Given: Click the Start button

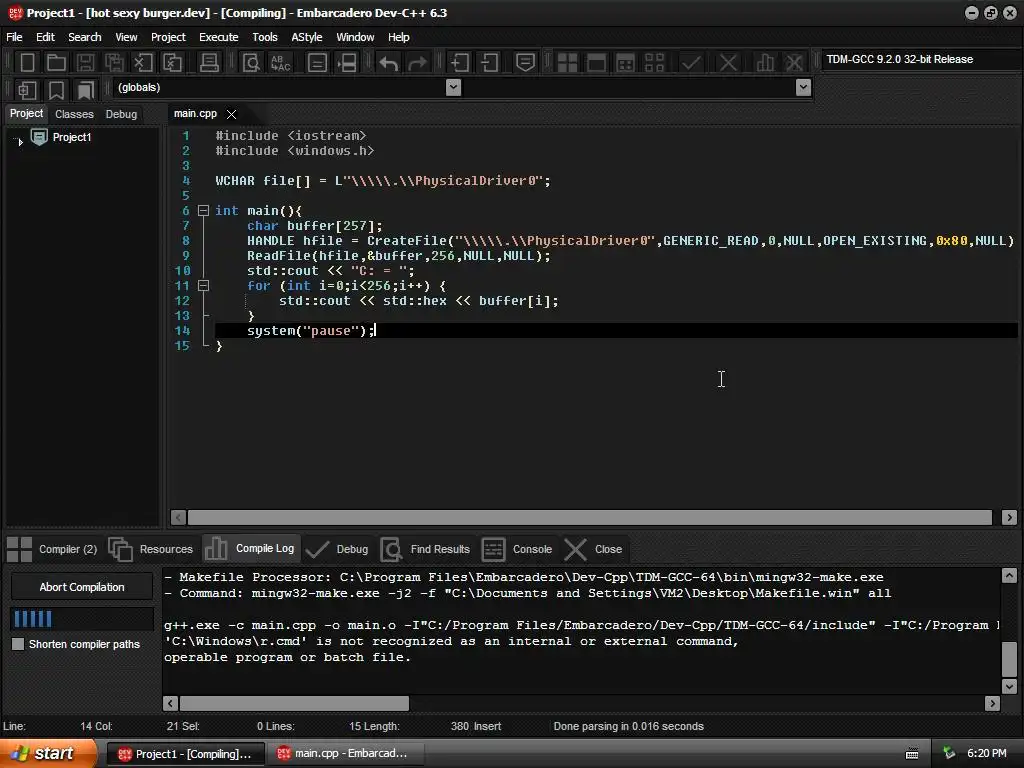Looking at the screenshot, I should (46, 753).
